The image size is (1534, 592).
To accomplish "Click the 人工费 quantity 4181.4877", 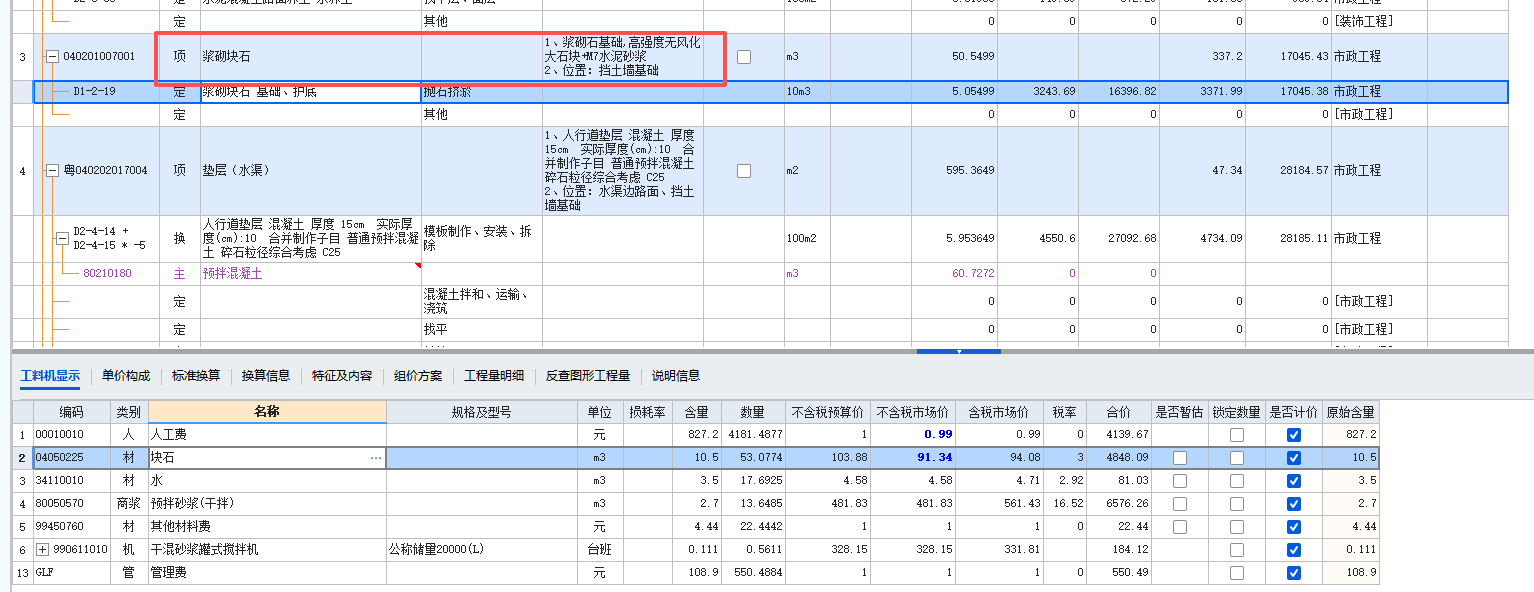I will point(756,435).
